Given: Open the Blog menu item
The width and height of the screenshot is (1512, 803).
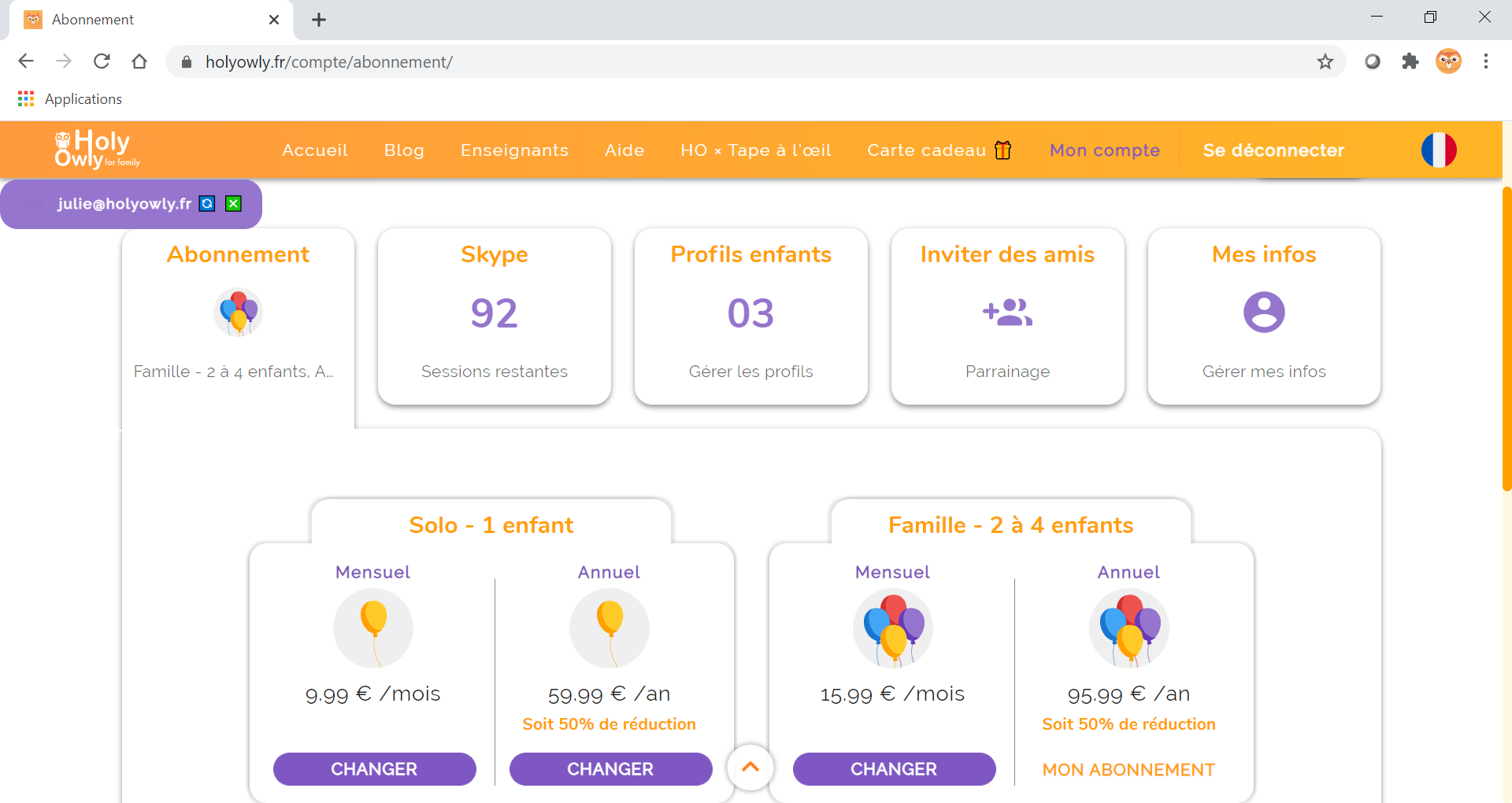Looking at the screenshot, I should [404, 150].
